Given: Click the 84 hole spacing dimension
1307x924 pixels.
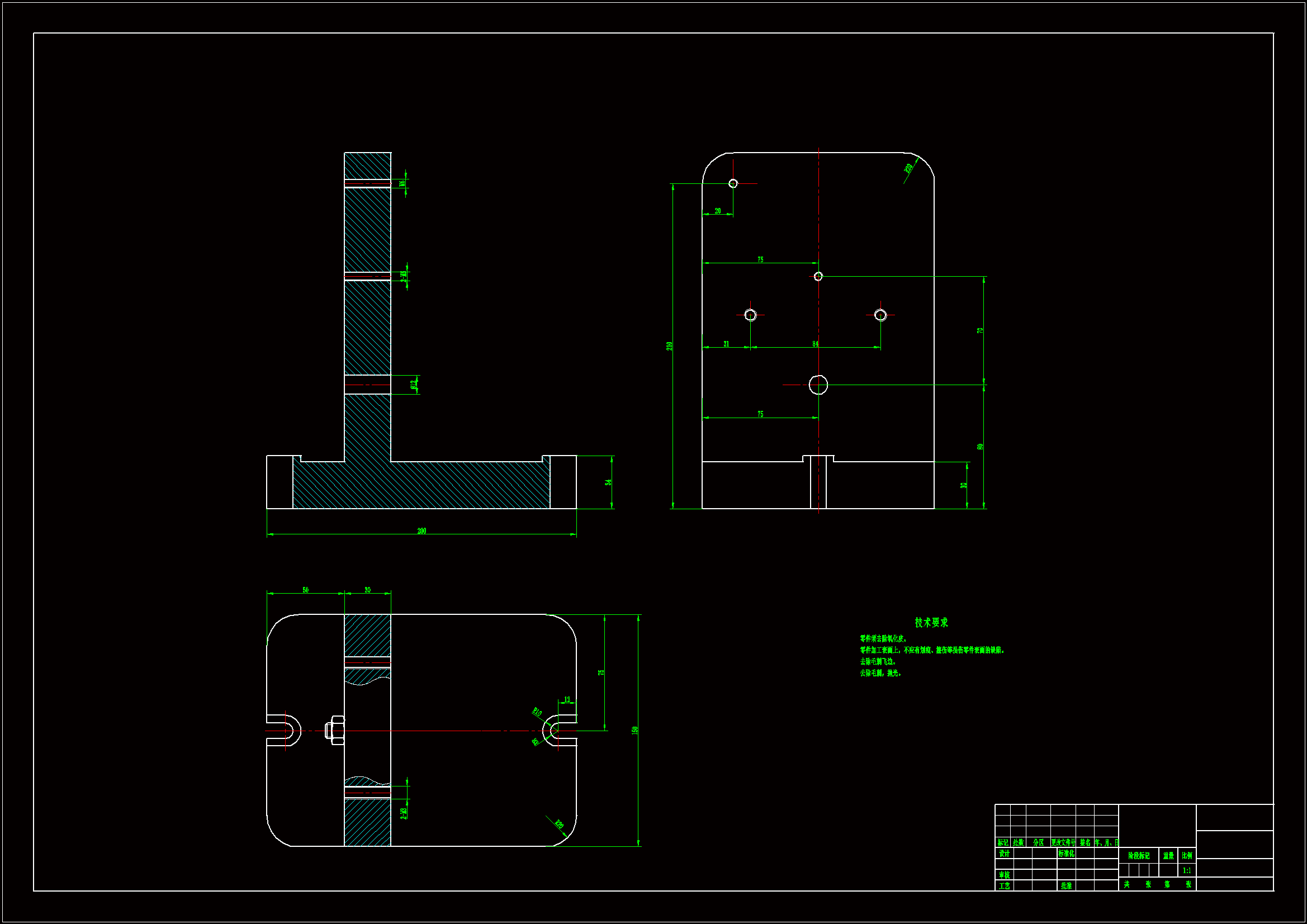Looking at the screenshot, I should tap(815, 344).
